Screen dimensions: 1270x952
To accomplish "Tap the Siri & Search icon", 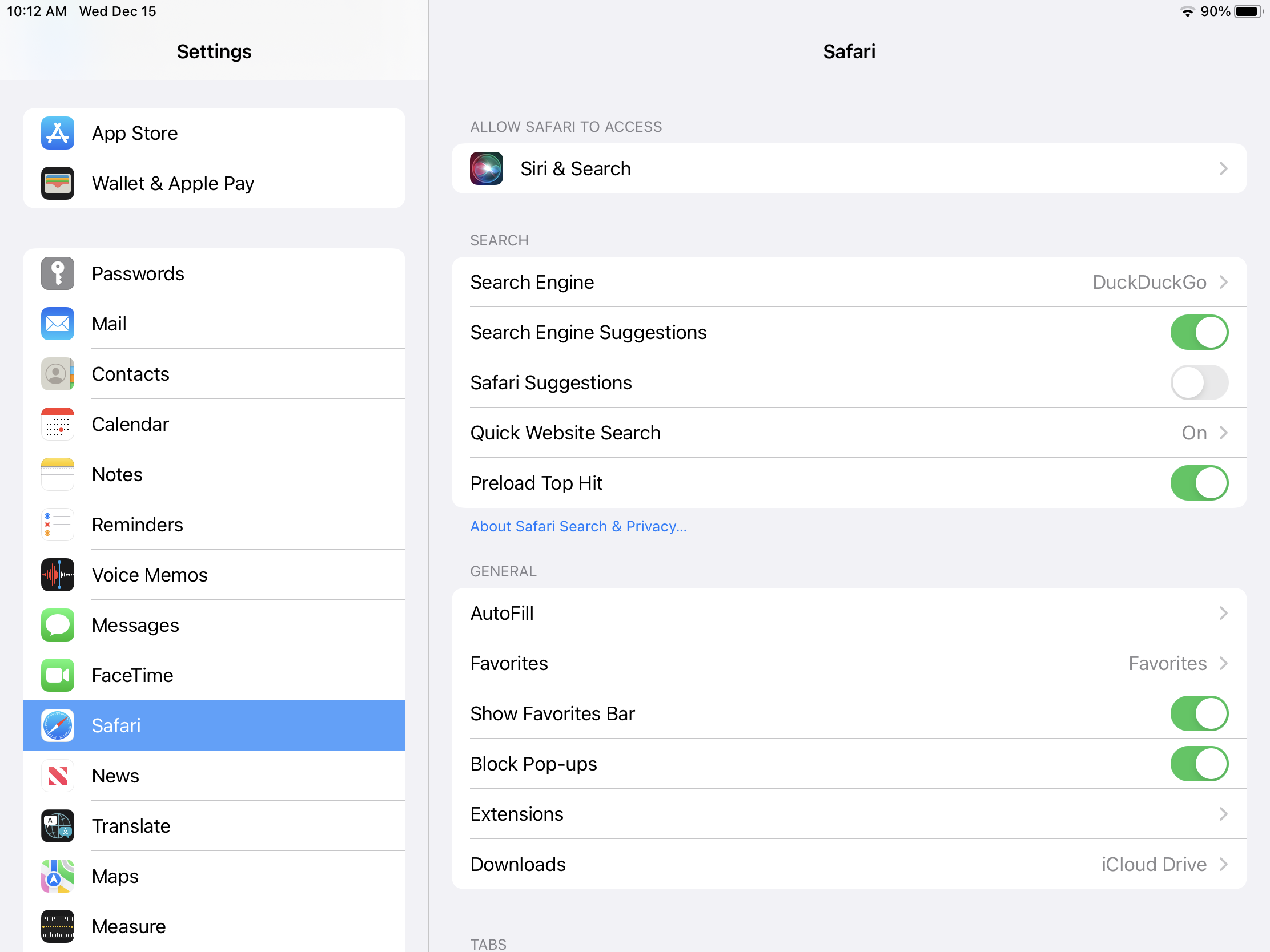I will (x=487, y=169).
